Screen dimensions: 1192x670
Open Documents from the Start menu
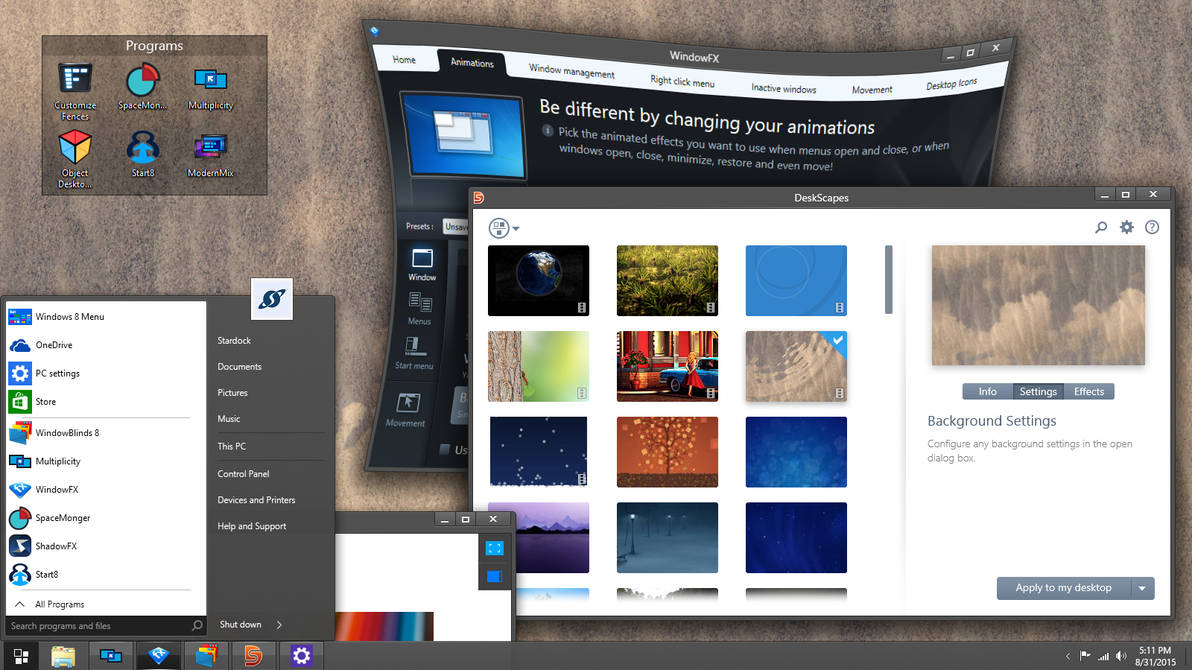click(239, 367)
